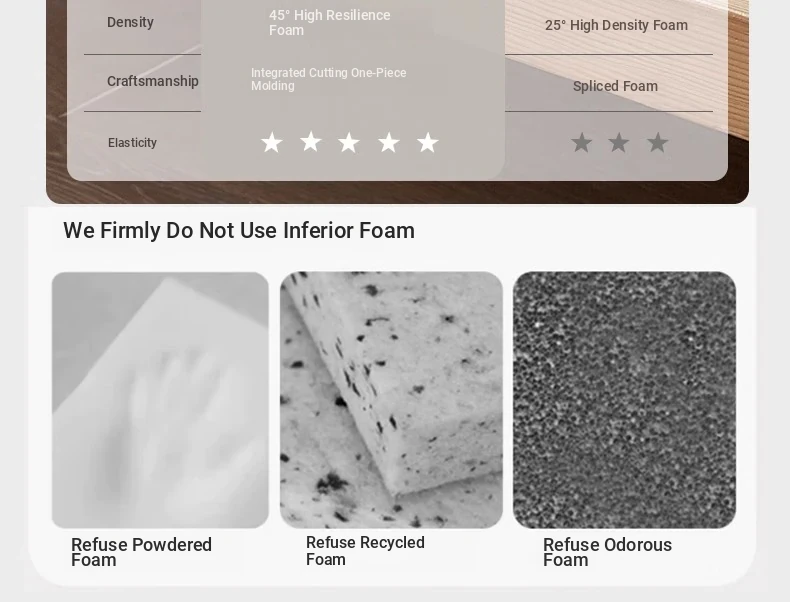Click the first white elasticity star
The height and width of the screenshot is (602, 790).
(x=272, y=143)
